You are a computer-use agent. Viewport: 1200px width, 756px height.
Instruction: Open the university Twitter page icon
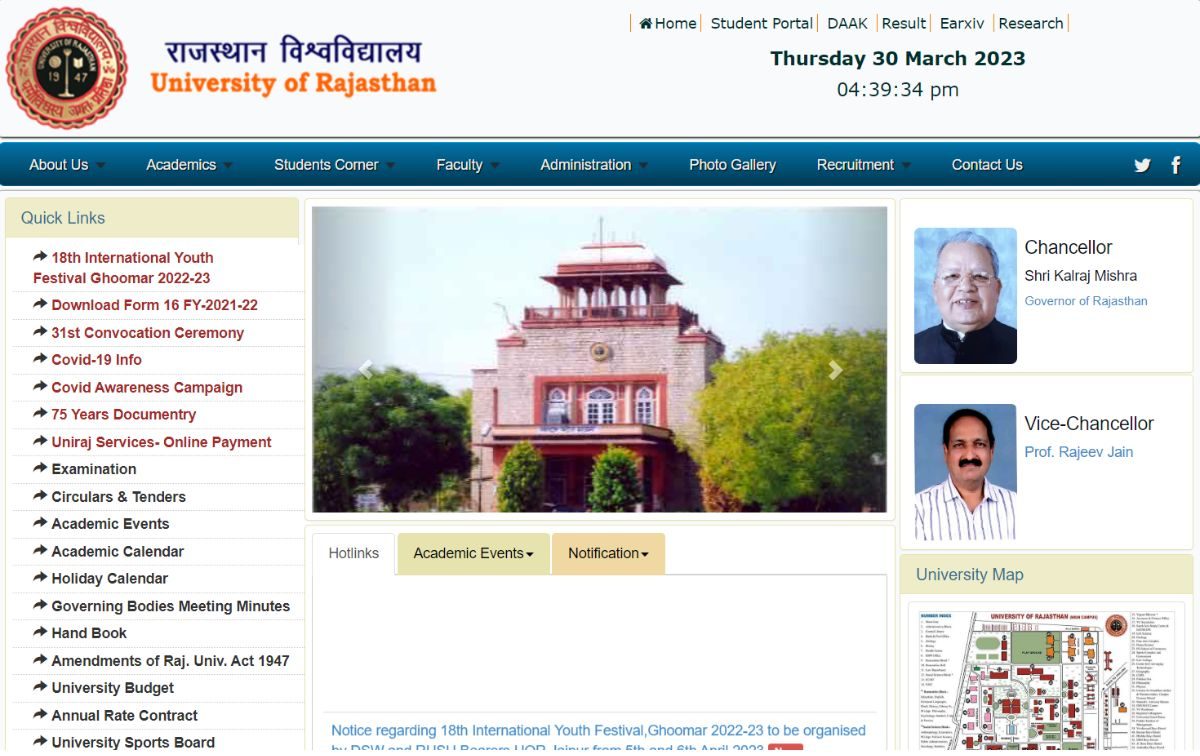pyautogui.click(x=1142, y=165)
